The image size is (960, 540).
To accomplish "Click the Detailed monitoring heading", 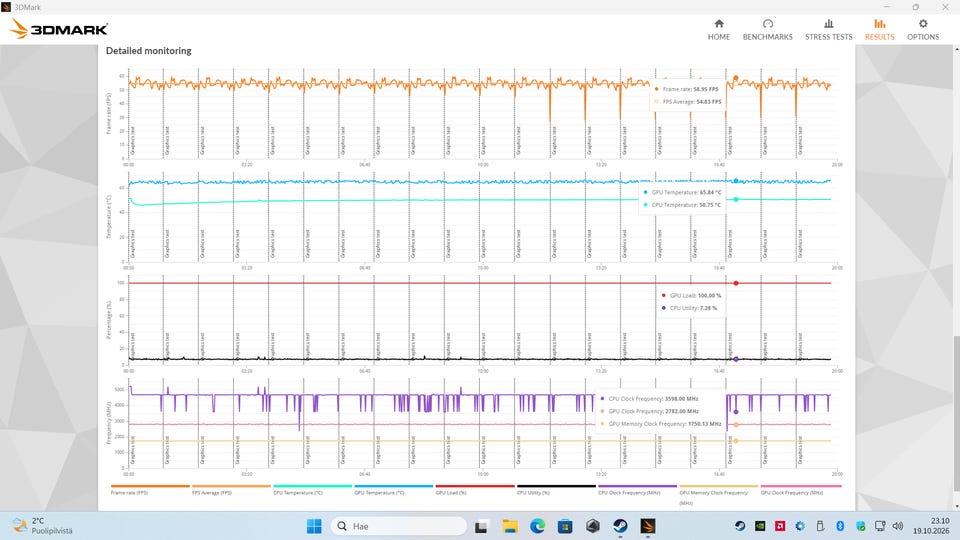I will coord(149,51).
